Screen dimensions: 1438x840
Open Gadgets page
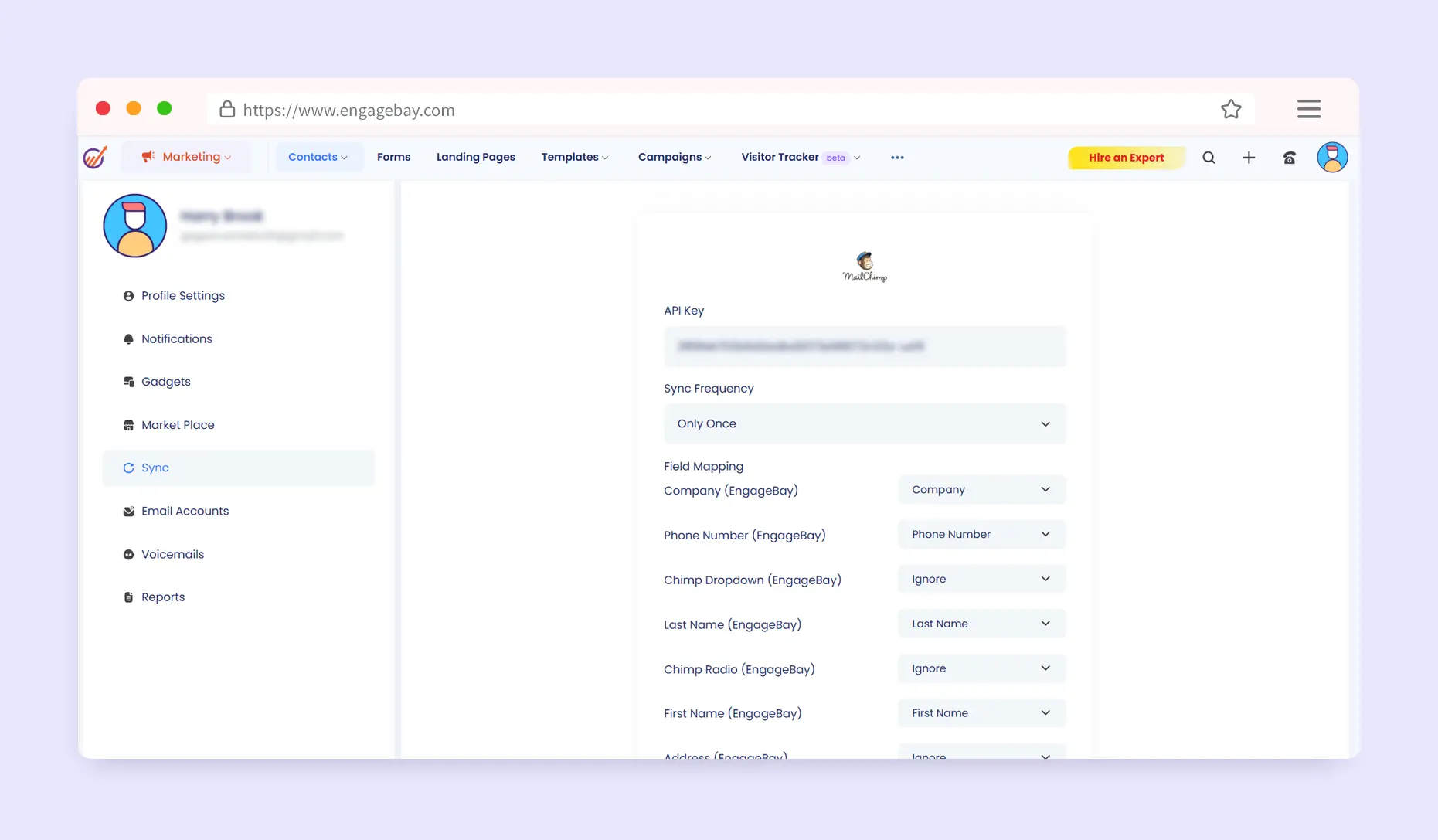(165, 382)
